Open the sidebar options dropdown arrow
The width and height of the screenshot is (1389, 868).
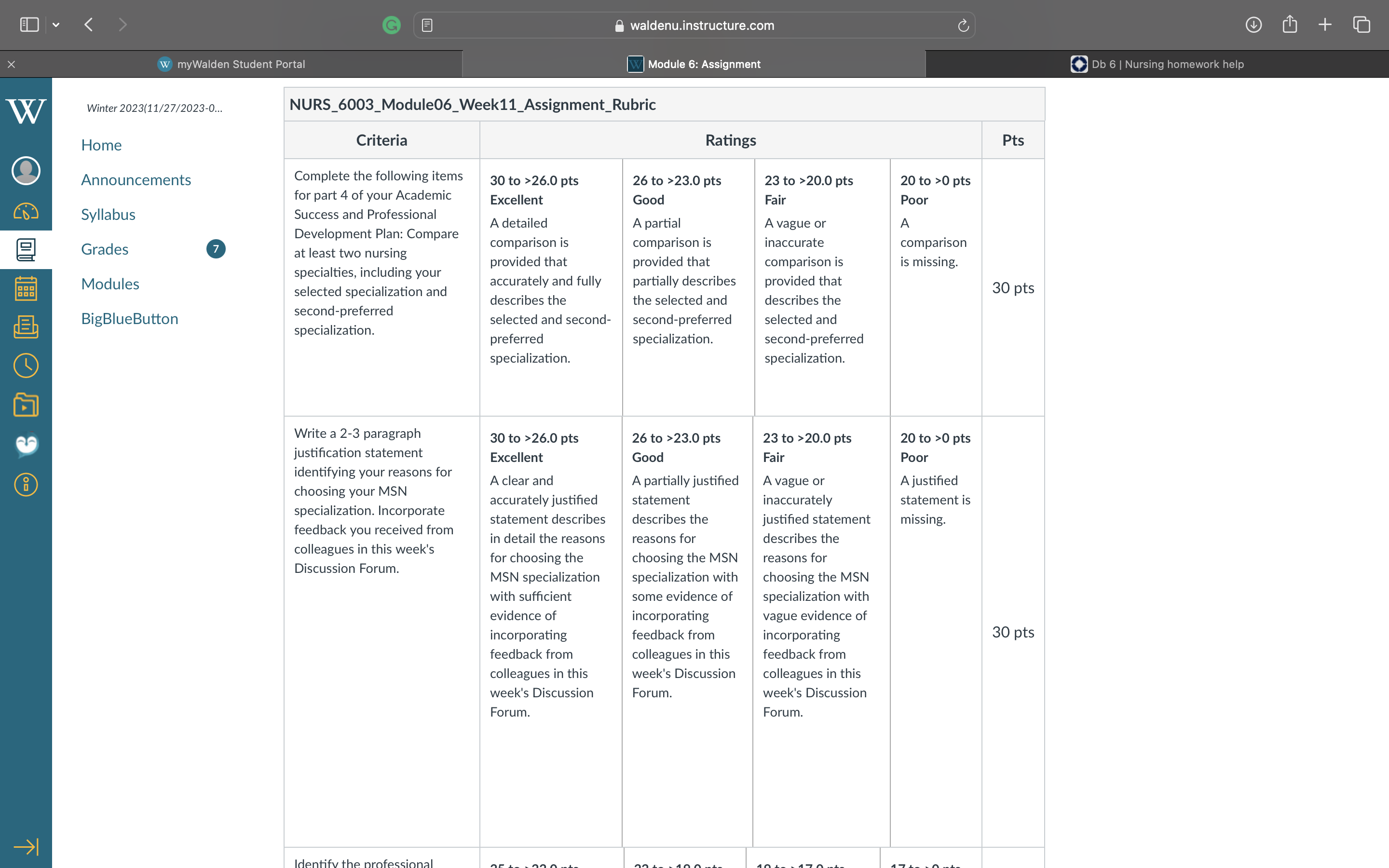pos(55,25)
